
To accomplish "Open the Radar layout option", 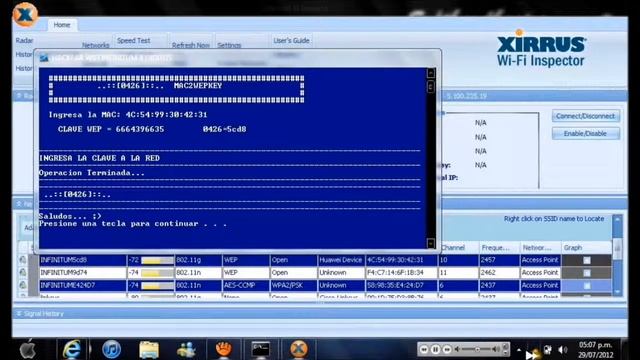I will [x=24, y=40].
